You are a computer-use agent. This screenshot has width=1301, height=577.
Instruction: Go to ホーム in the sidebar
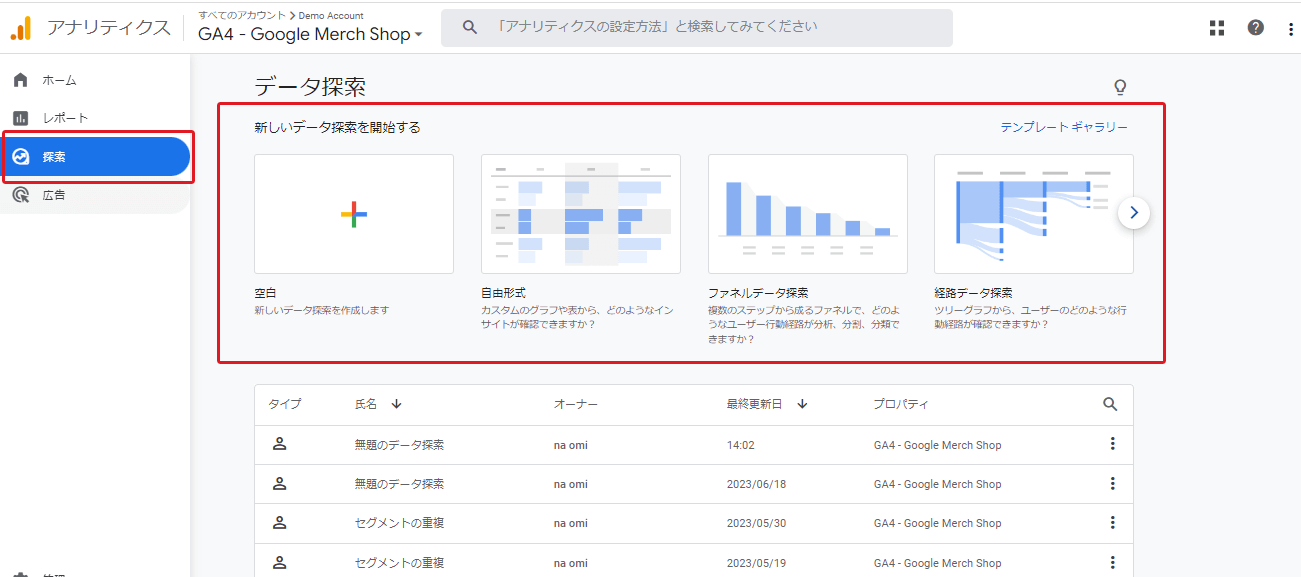coord(59,80)
